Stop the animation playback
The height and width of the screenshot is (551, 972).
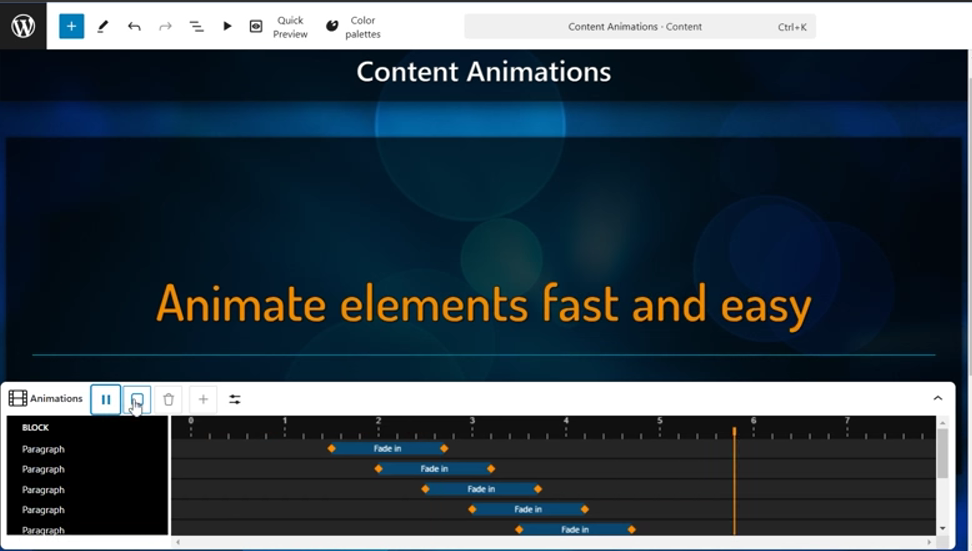pyautogui.click(x=137, y=400)
